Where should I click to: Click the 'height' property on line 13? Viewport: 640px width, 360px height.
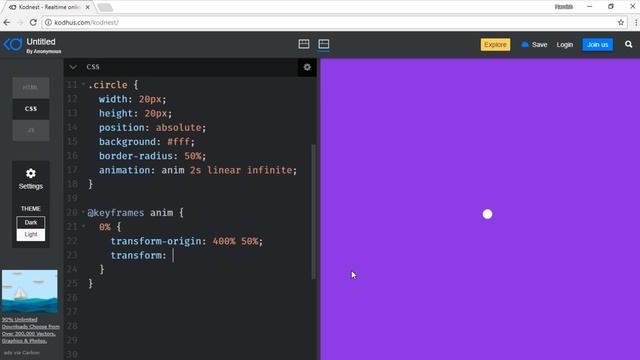coord(116,113)
